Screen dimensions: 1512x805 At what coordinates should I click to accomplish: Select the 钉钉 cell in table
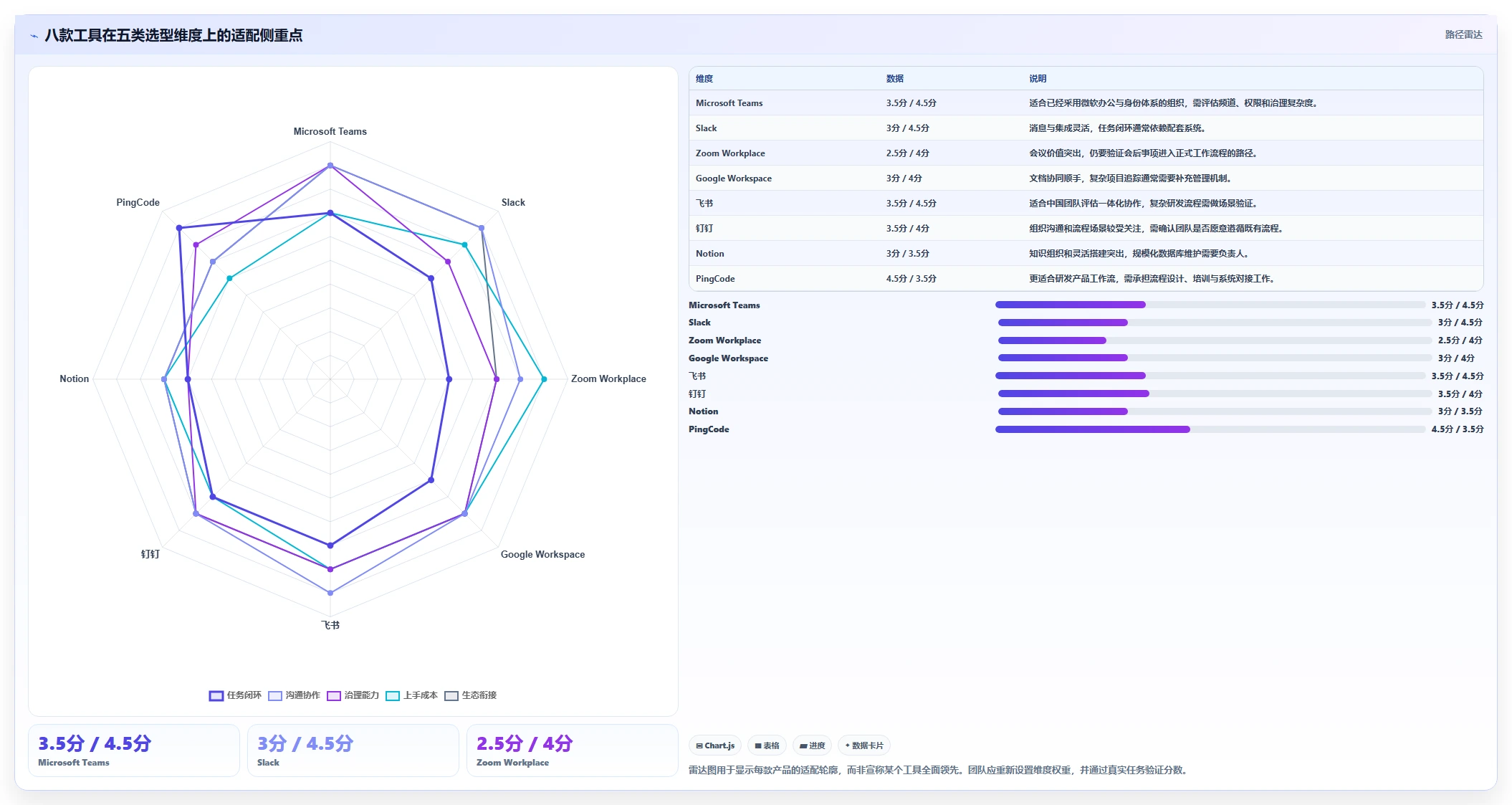[704, 229]
